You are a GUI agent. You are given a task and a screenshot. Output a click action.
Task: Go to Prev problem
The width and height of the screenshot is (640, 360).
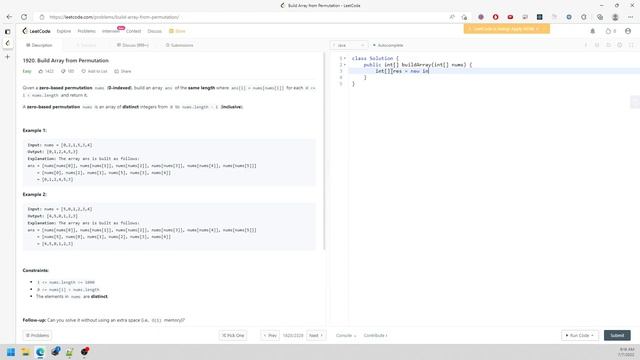(270, 336)
